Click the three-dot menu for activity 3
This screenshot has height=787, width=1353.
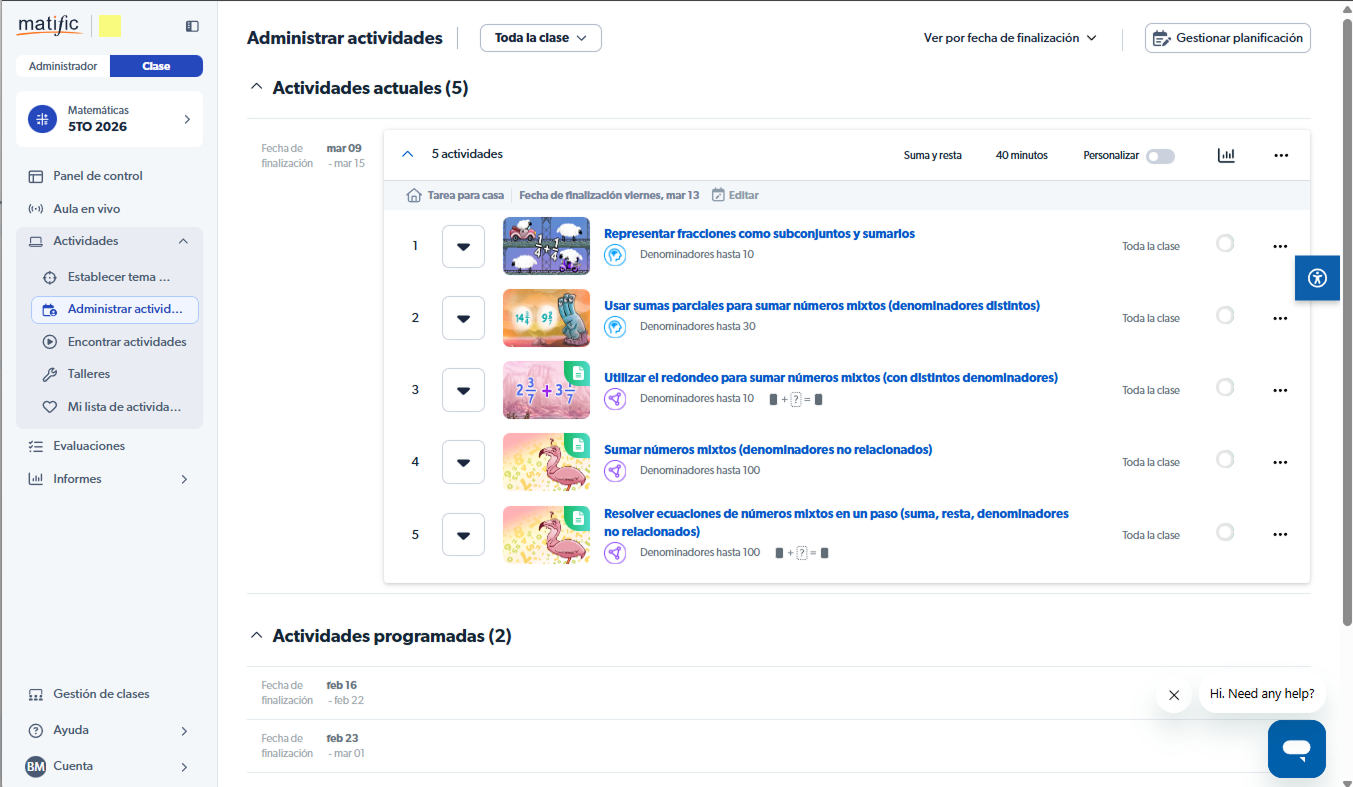coord(1280,390)
